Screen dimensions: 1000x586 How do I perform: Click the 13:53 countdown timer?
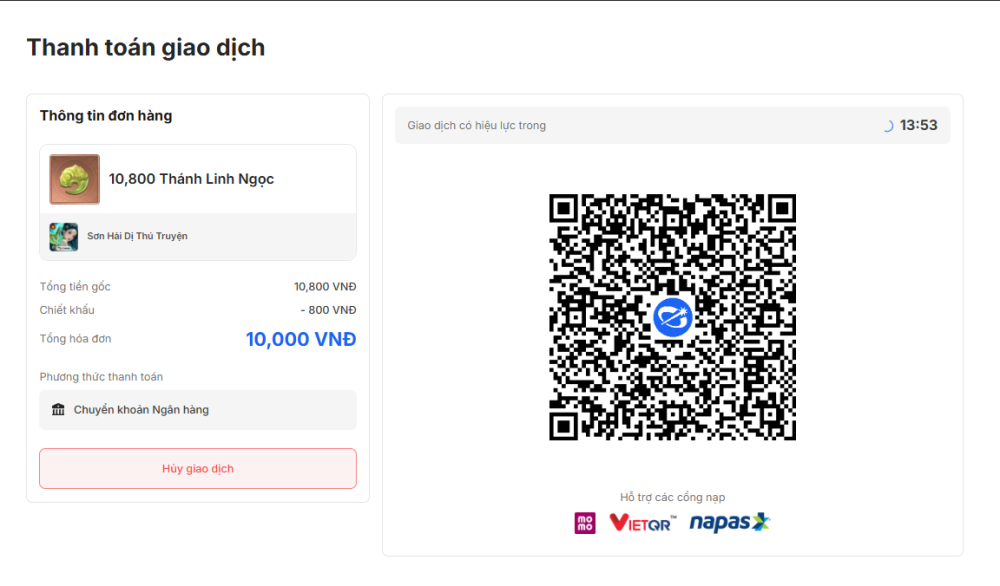coord(918,126)
